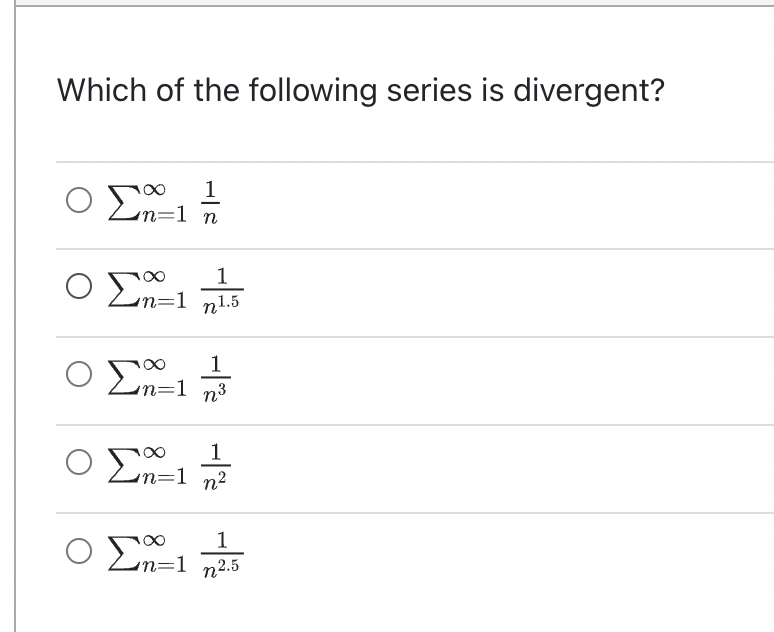Choose the radio button for series 1/n^3
The width and height of the screenshot is (774, 632).
[79, 374]
